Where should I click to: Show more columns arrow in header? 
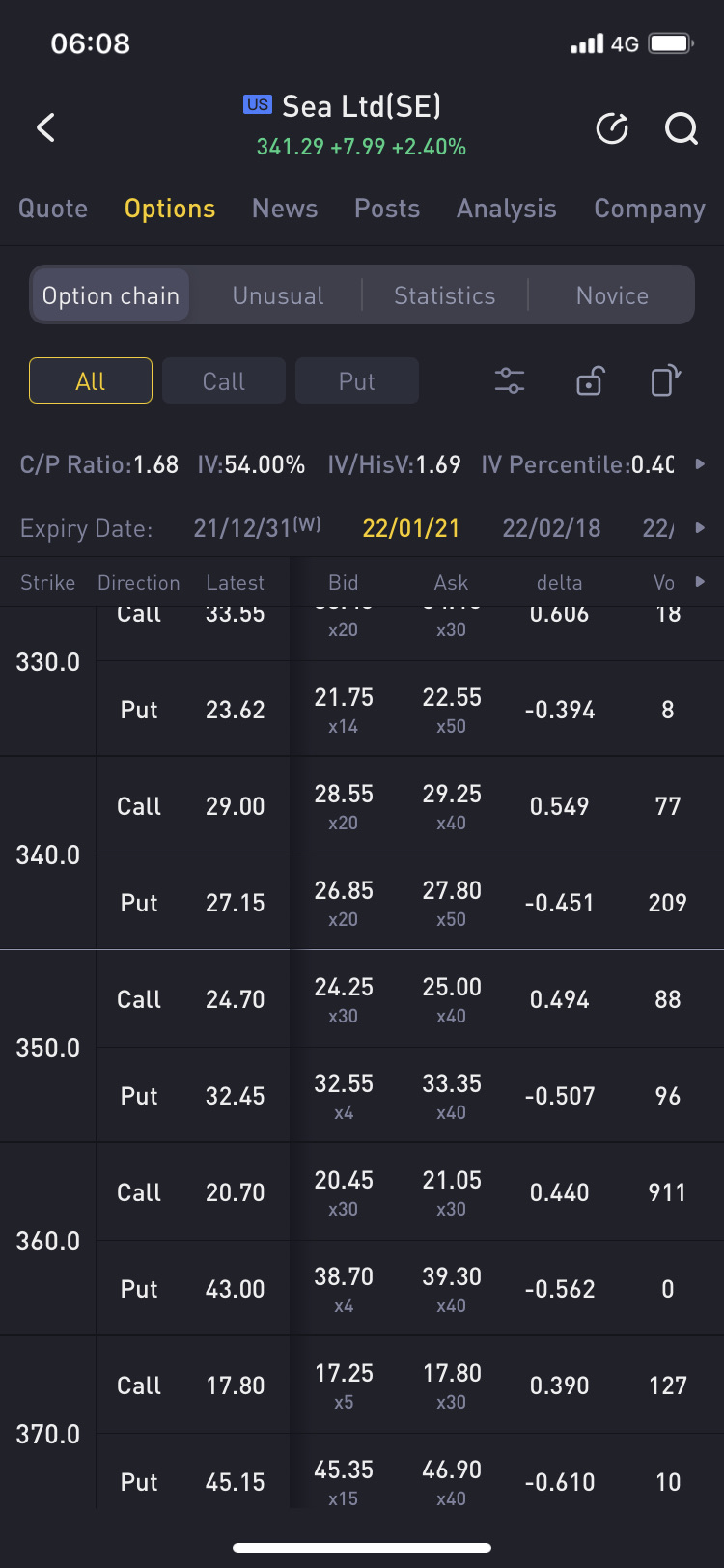pos(701,582)
